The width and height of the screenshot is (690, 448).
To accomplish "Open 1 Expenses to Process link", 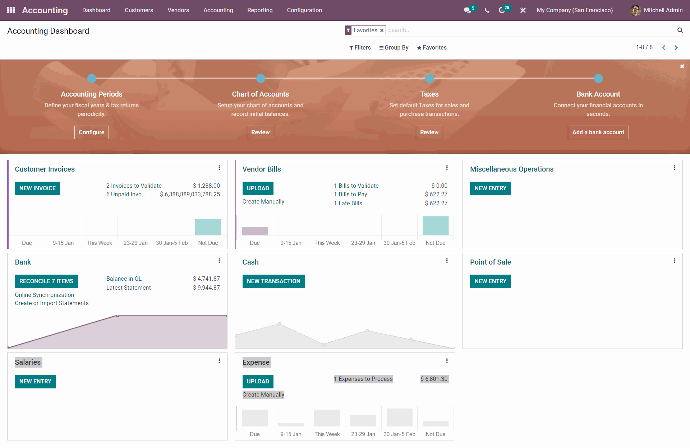I will click(x=363, y=379).
